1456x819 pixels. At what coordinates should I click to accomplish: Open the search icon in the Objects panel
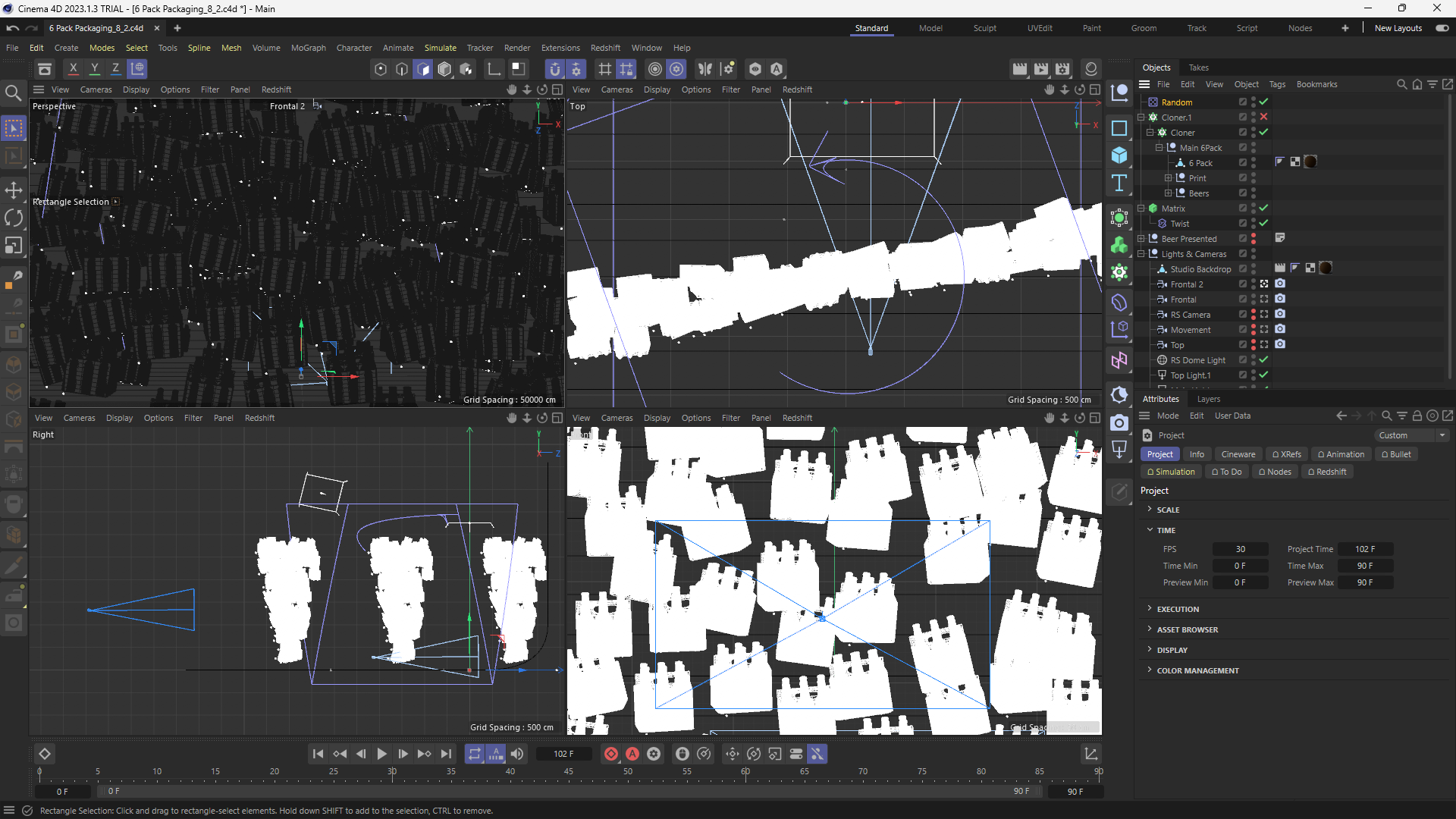[1401, 84]
